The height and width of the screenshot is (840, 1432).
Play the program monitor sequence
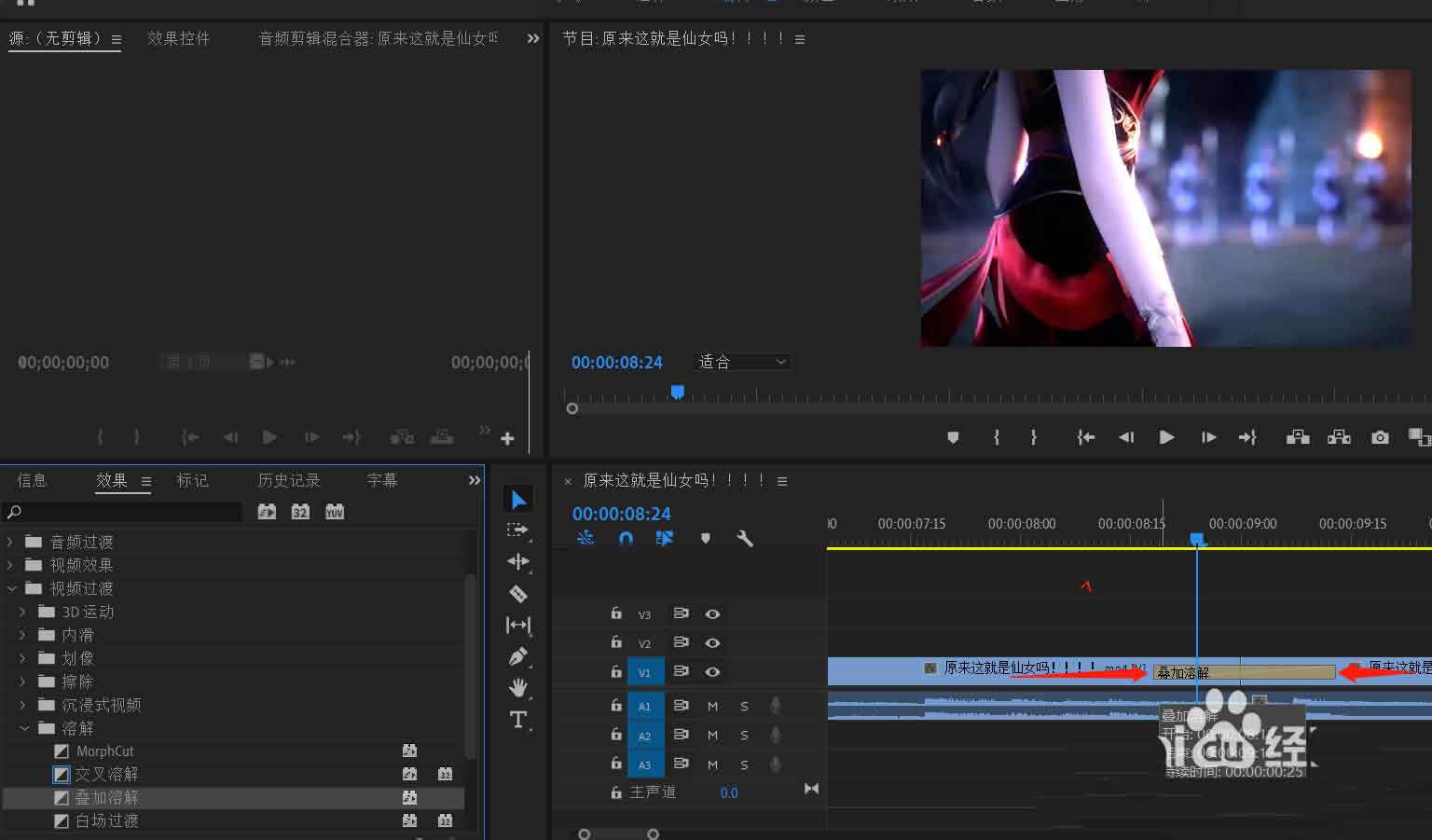tap(1166, 437)
